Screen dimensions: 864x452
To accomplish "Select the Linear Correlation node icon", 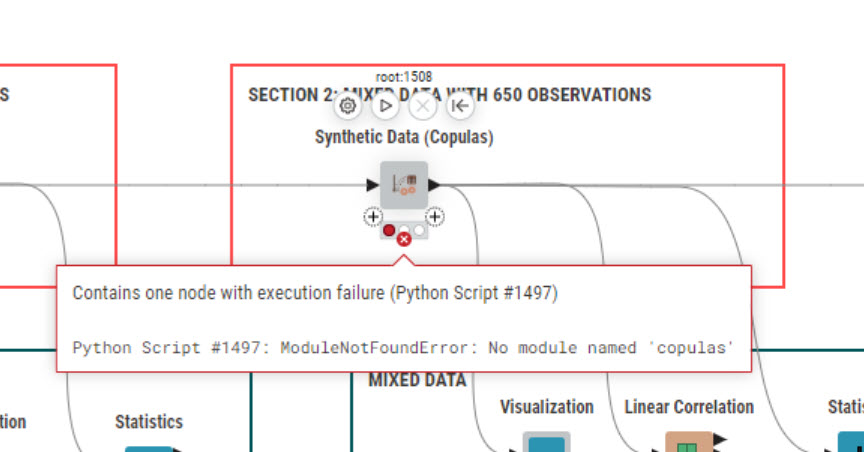I will click(689, 442).
